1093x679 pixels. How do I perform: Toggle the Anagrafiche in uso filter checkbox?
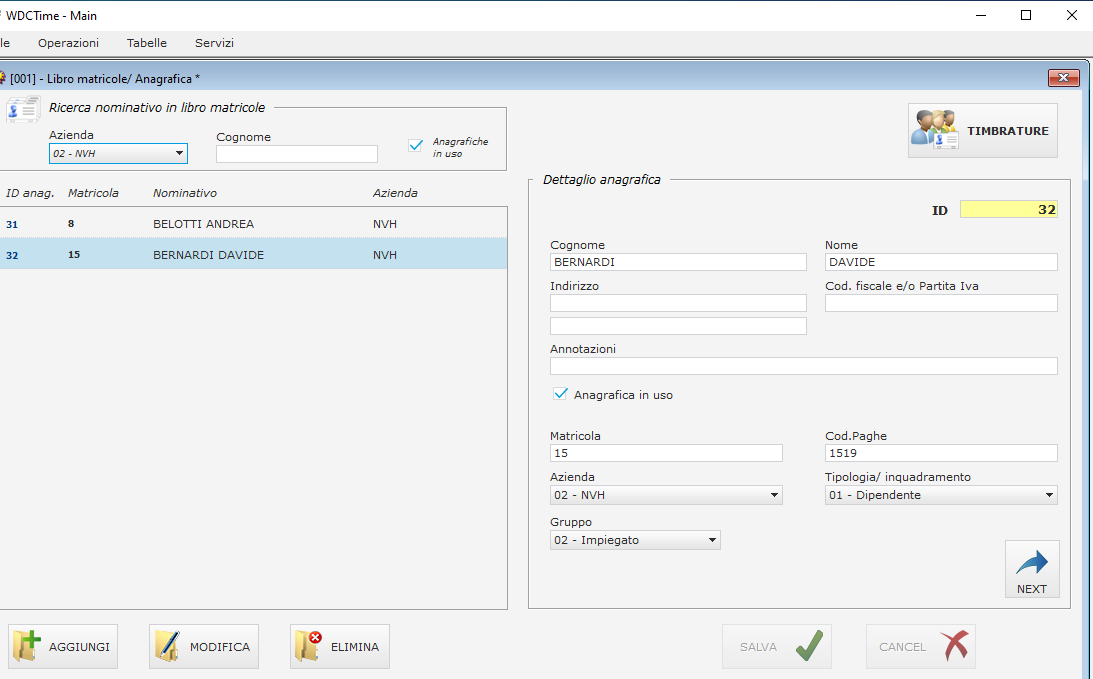click(415, 145)
